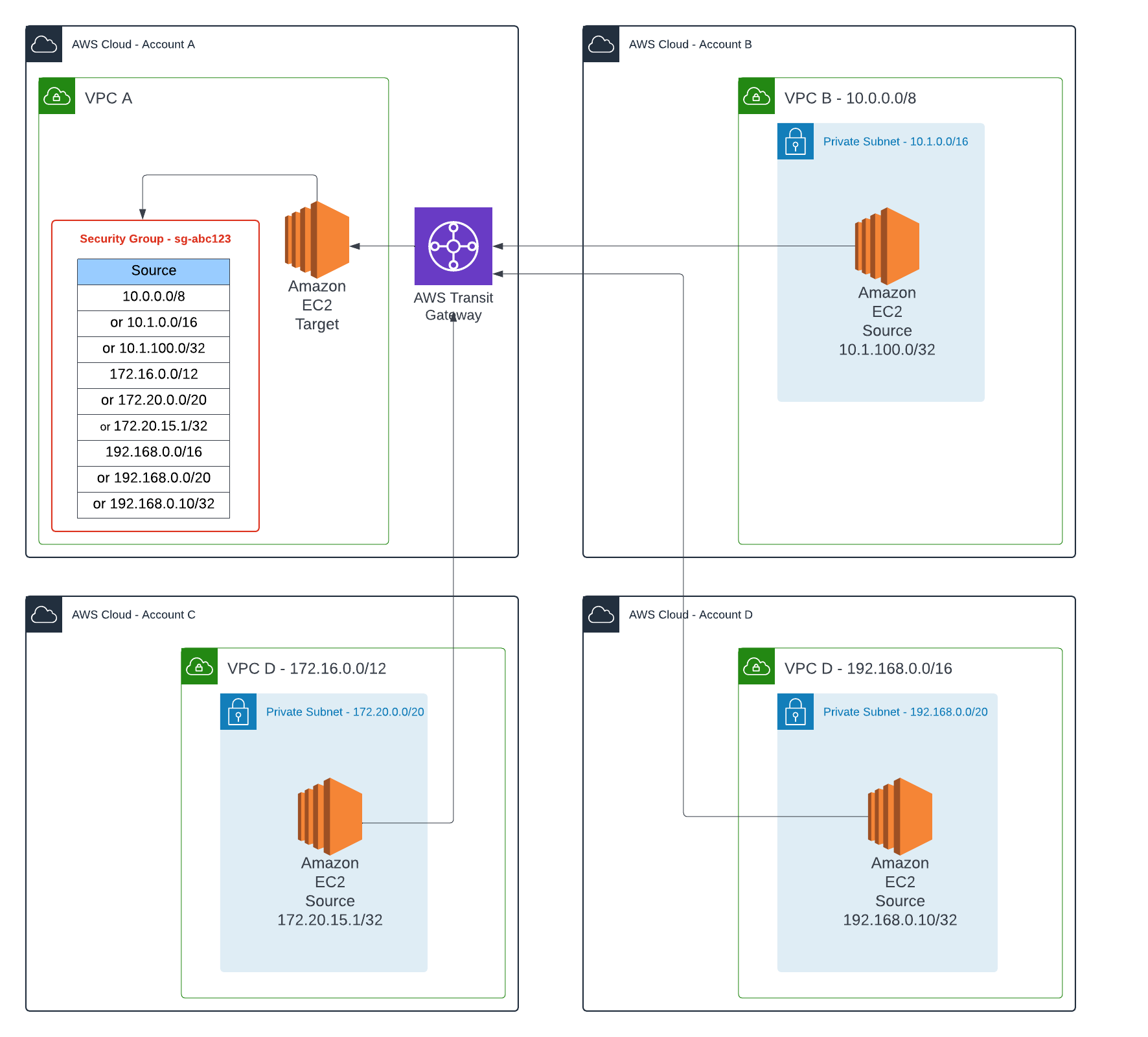Click the 'AWS Cloud - Account D' label

[691, 614]
